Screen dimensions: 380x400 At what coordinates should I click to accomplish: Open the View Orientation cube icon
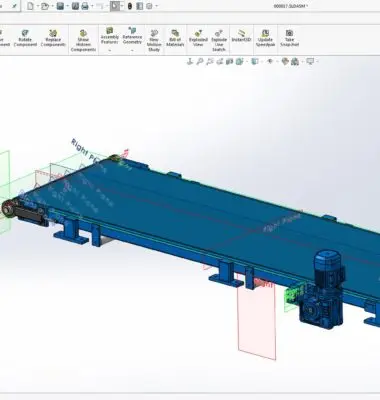pos(239,61)
